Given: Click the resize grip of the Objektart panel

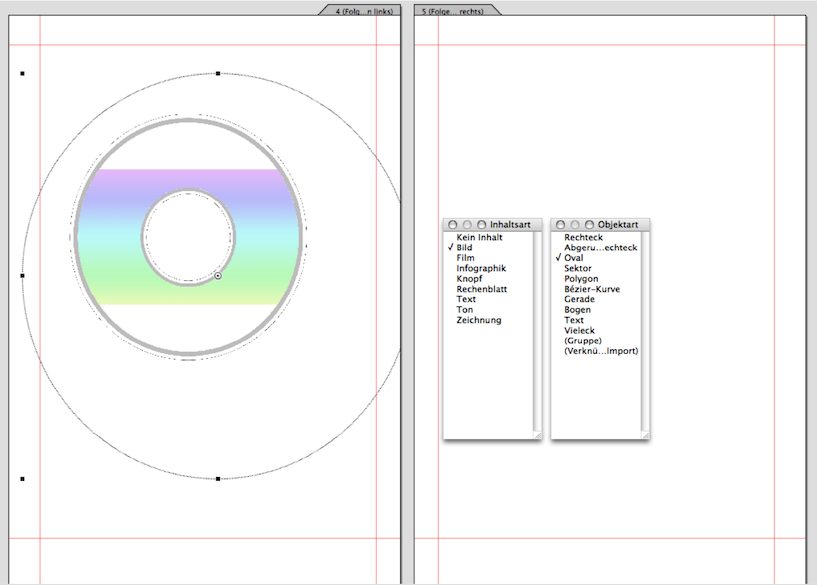Looking at the screenshot, I should coord(645,435).
